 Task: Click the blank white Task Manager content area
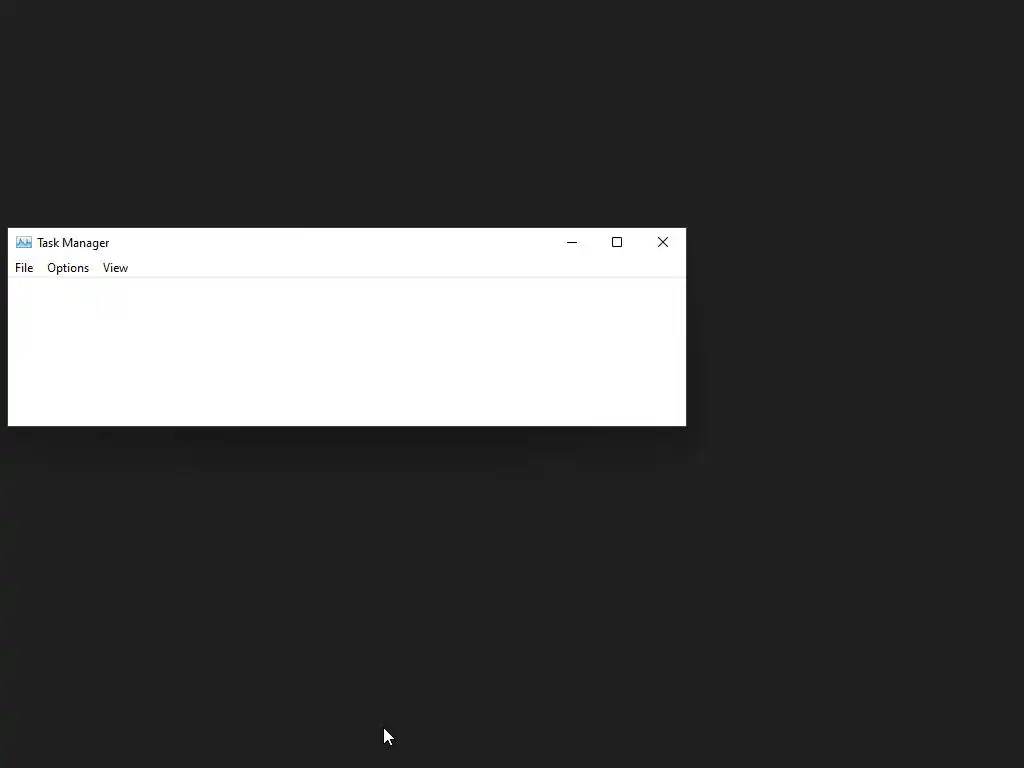pos(347,352)
